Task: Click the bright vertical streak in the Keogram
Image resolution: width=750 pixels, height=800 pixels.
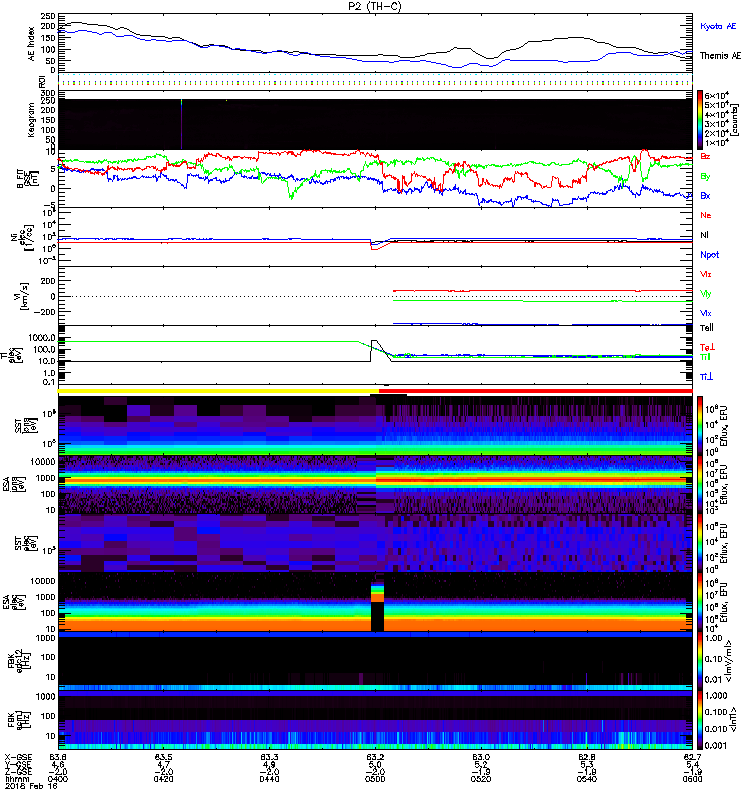Action: click(x=181, y=124)
